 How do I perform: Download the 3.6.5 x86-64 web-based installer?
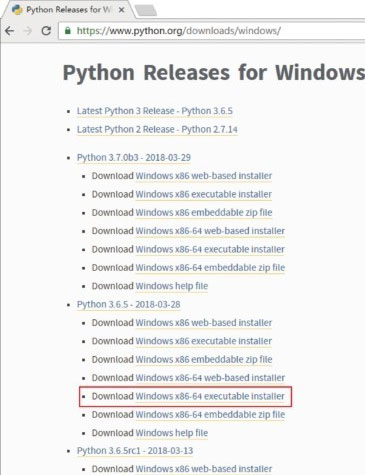[210, 378]
